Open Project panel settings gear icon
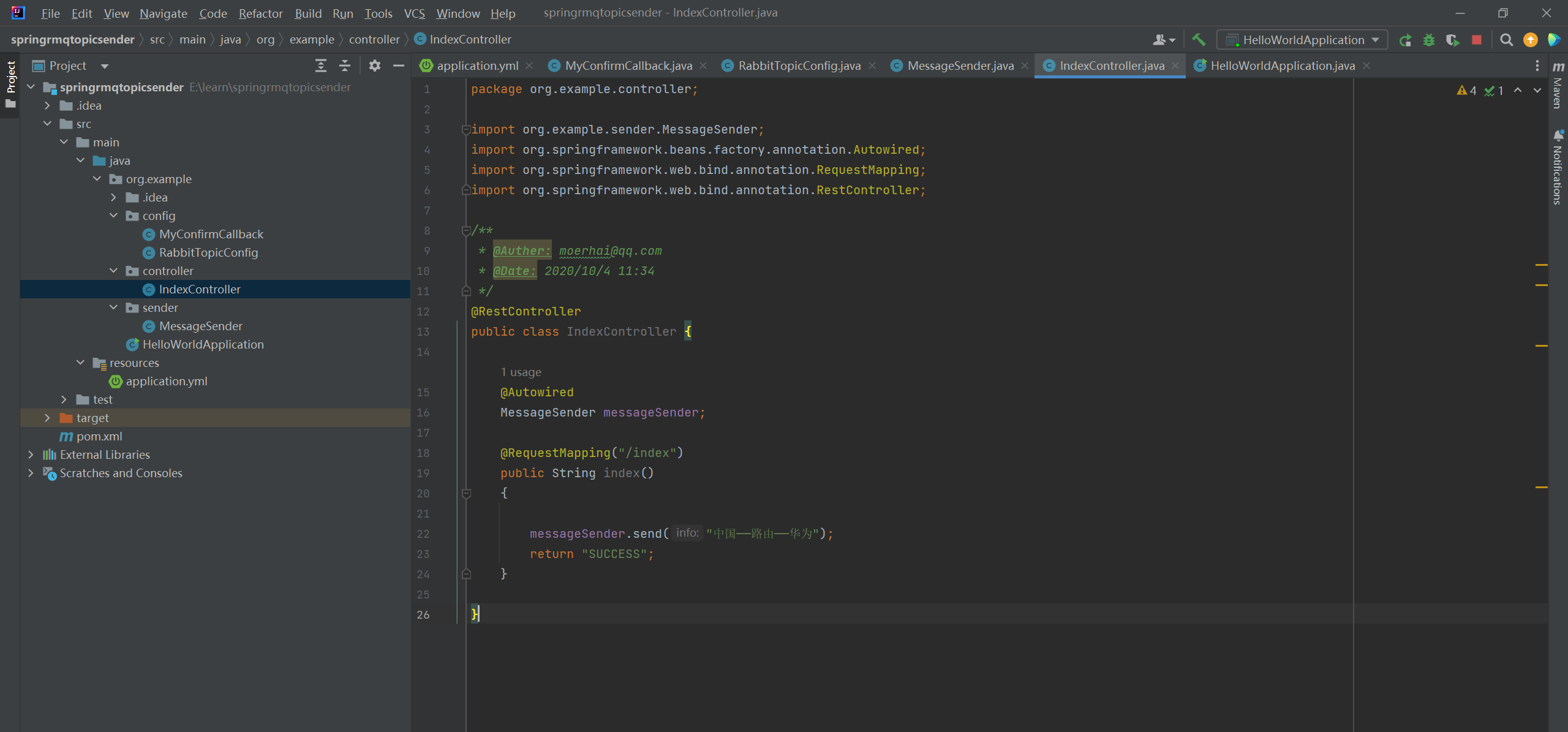This screenshot has width=1568, height=732. (x=375, y=66)
